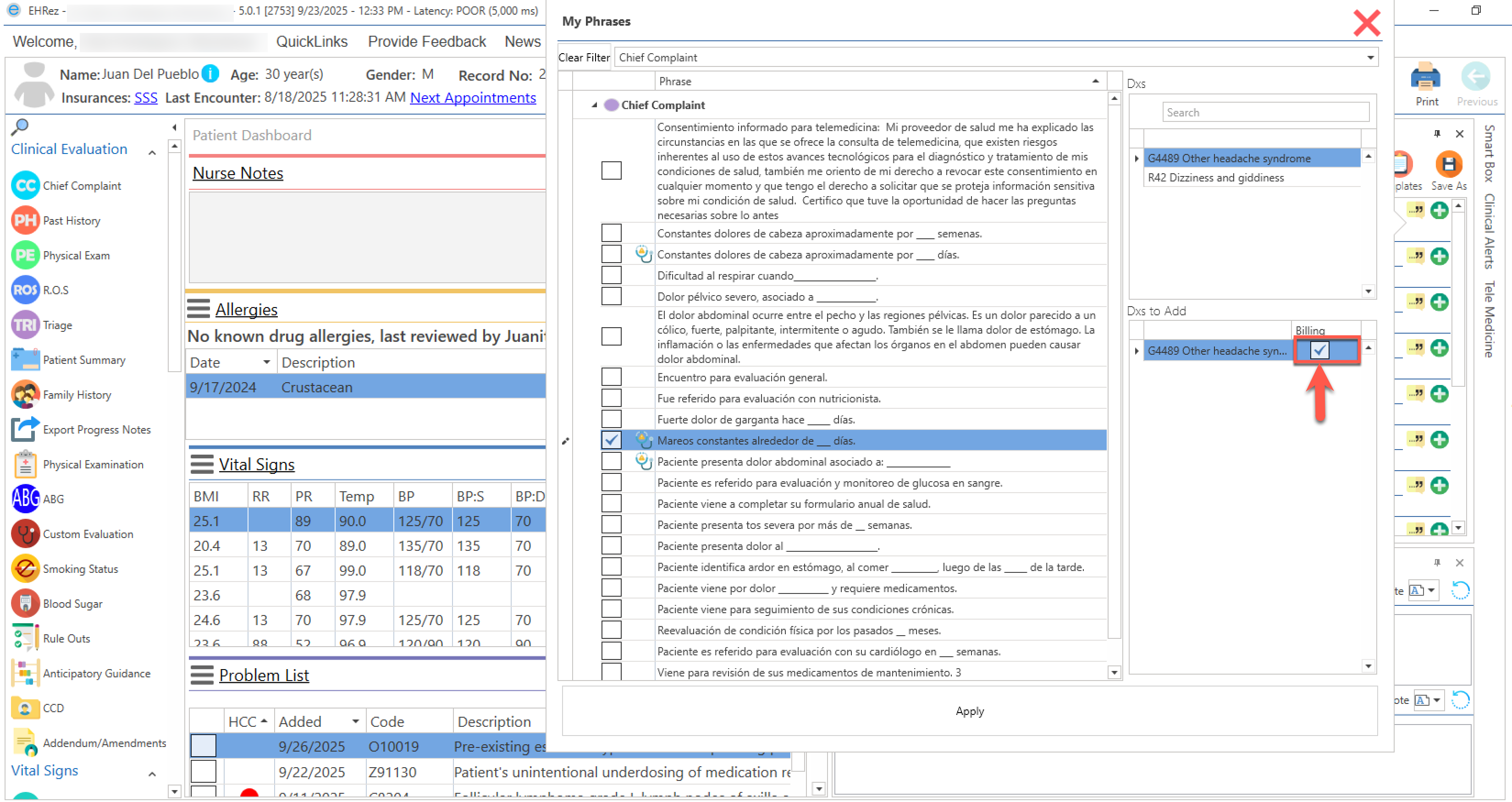Collapse the Clinical Evaluation section

point(152,153)
